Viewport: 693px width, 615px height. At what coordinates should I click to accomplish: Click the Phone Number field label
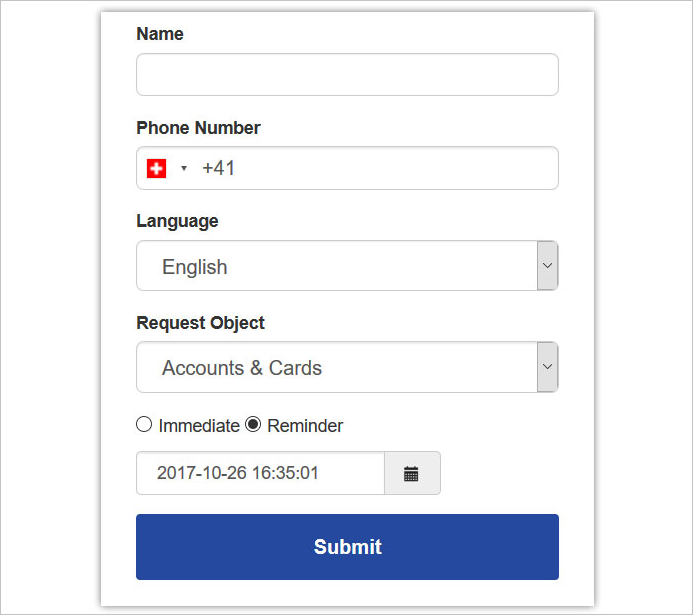tap(198, 128)
